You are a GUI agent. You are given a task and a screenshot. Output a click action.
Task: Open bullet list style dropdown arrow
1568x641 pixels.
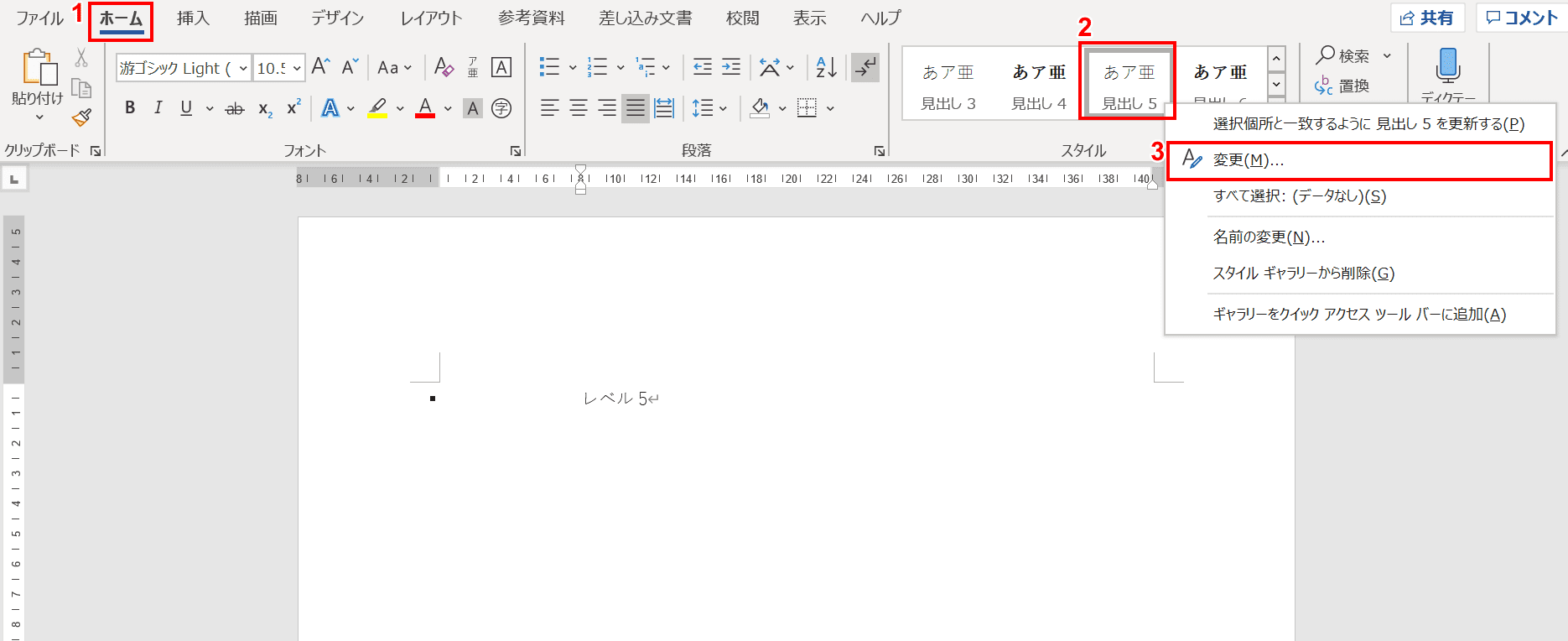[573, 68]
